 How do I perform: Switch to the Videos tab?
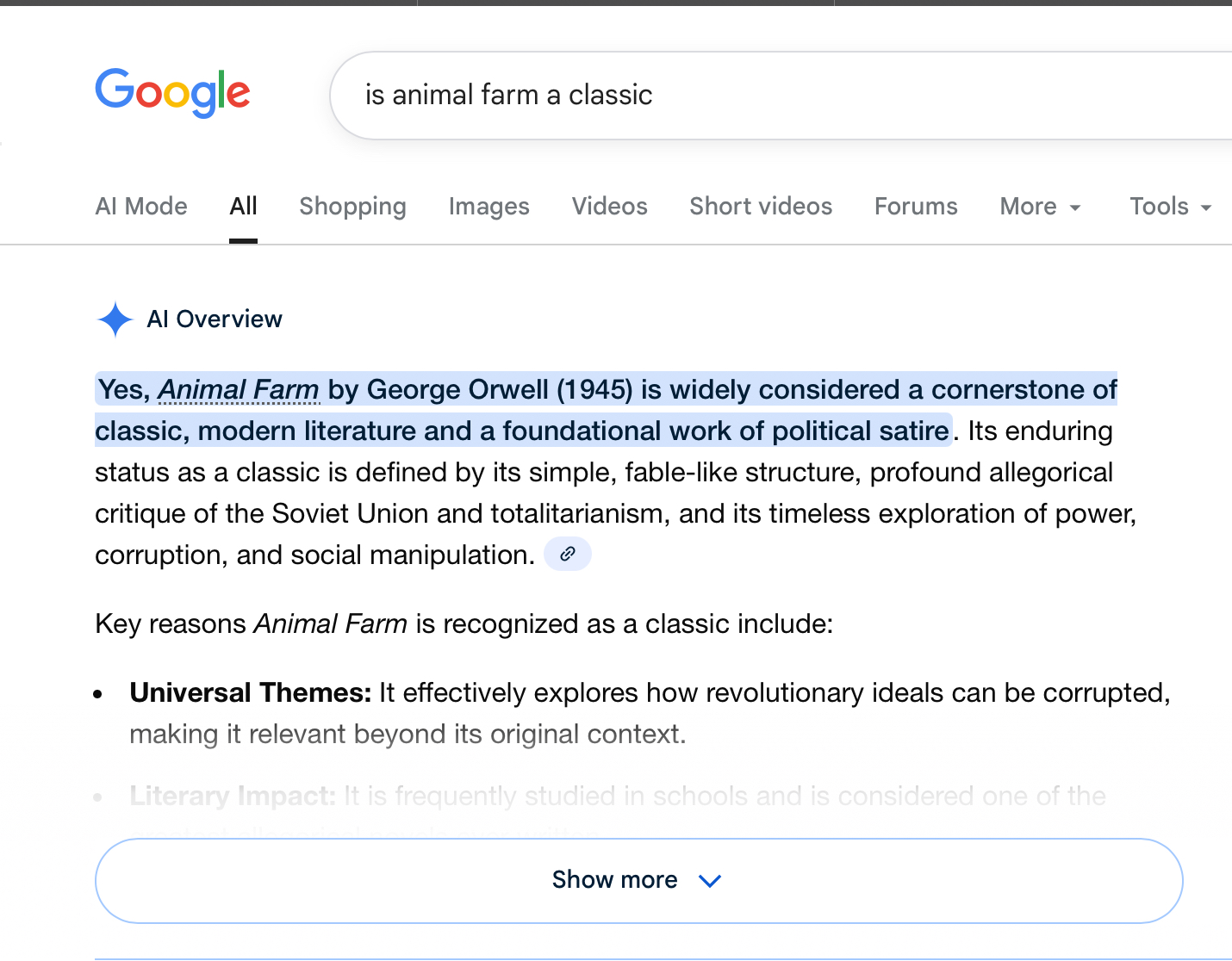(609, 207)
